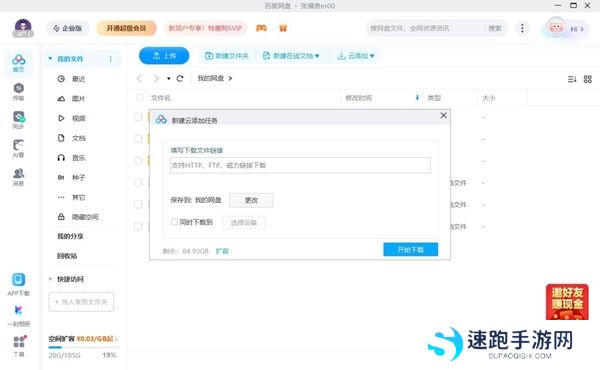This screenshot has height=370, width=600.
Task: Open the AI看 icon in sidebar
Action: point(18,148)
